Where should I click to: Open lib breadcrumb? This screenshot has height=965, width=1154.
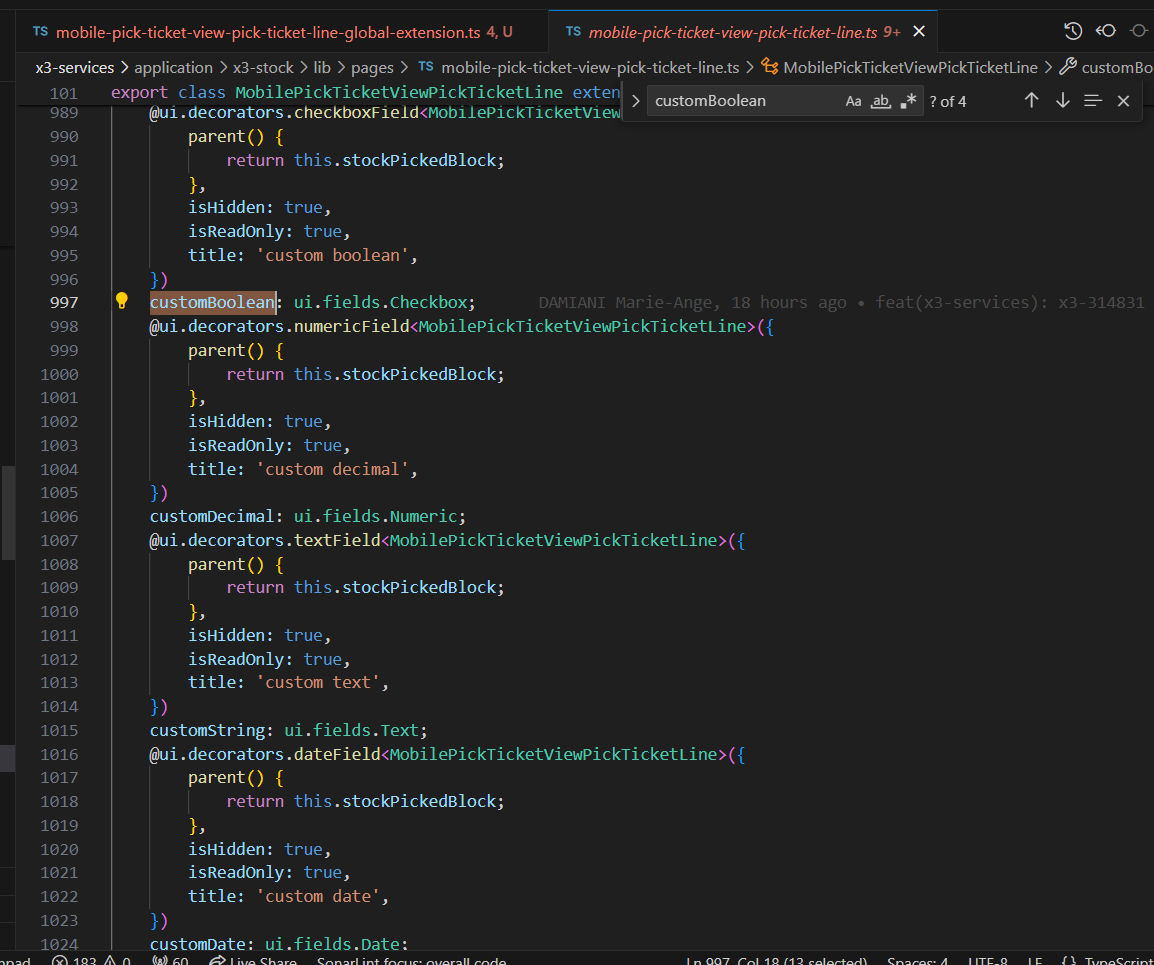click(322, 68)
